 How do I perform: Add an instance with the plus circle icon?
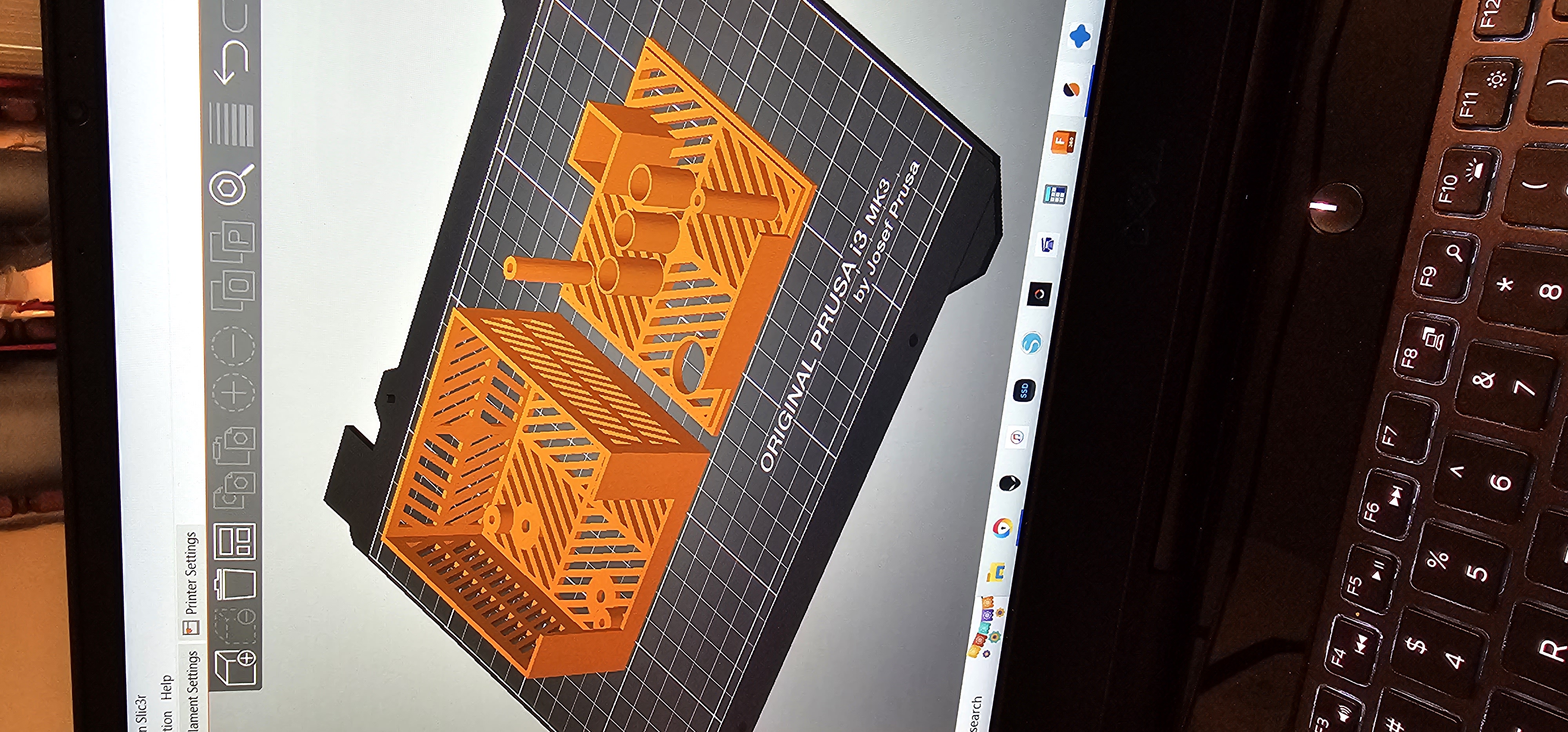(234, 393)
